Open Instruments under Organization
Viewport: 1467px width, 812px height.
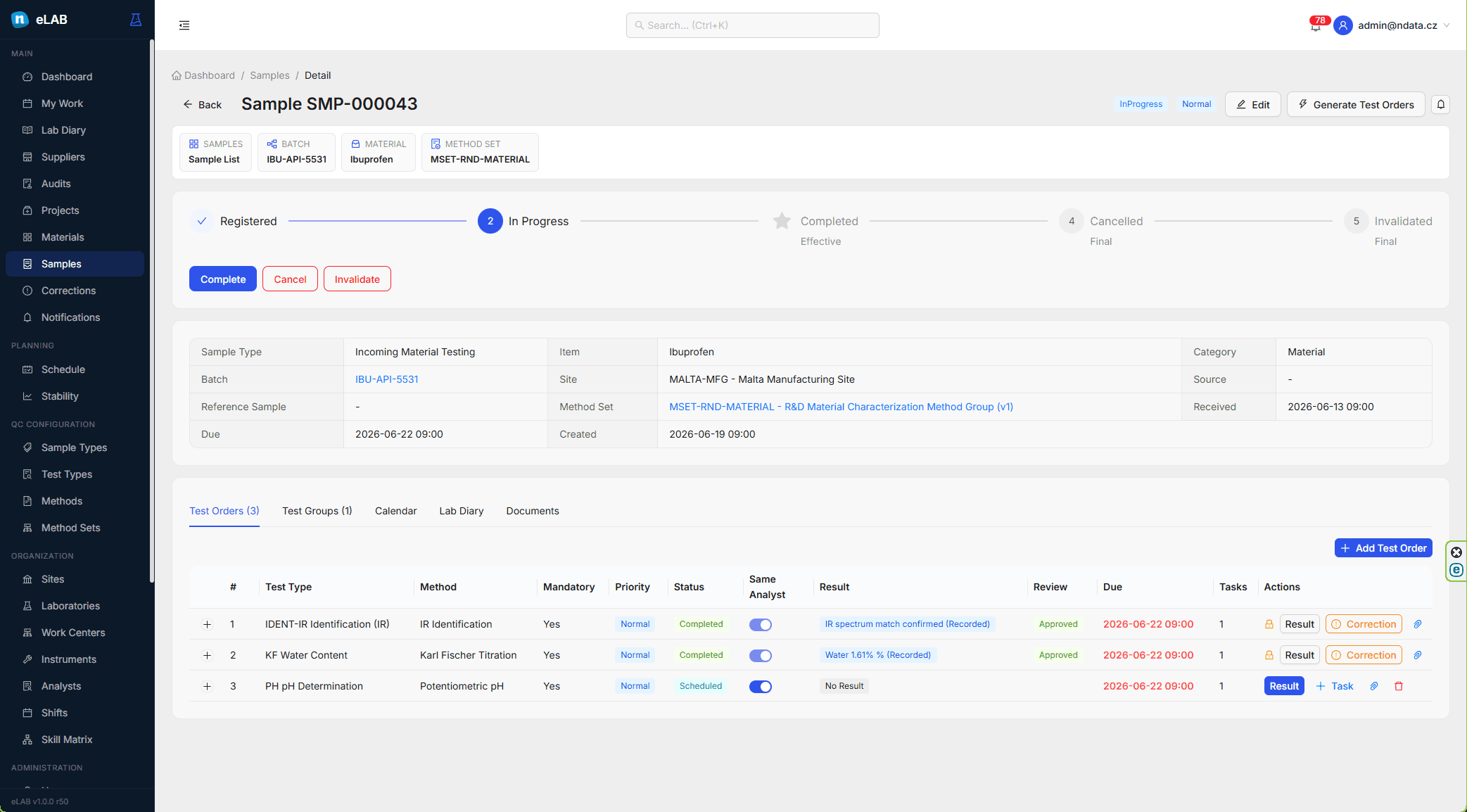(x=75, y=659)
